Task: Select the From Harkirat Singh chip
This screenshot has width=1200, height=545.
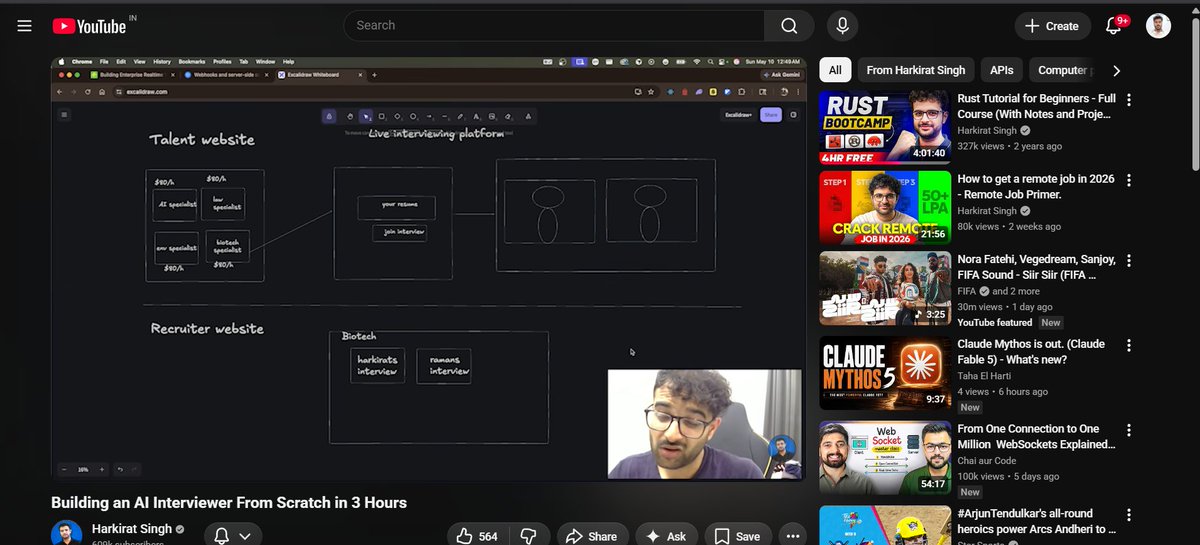Action: (x=916, y=70)
